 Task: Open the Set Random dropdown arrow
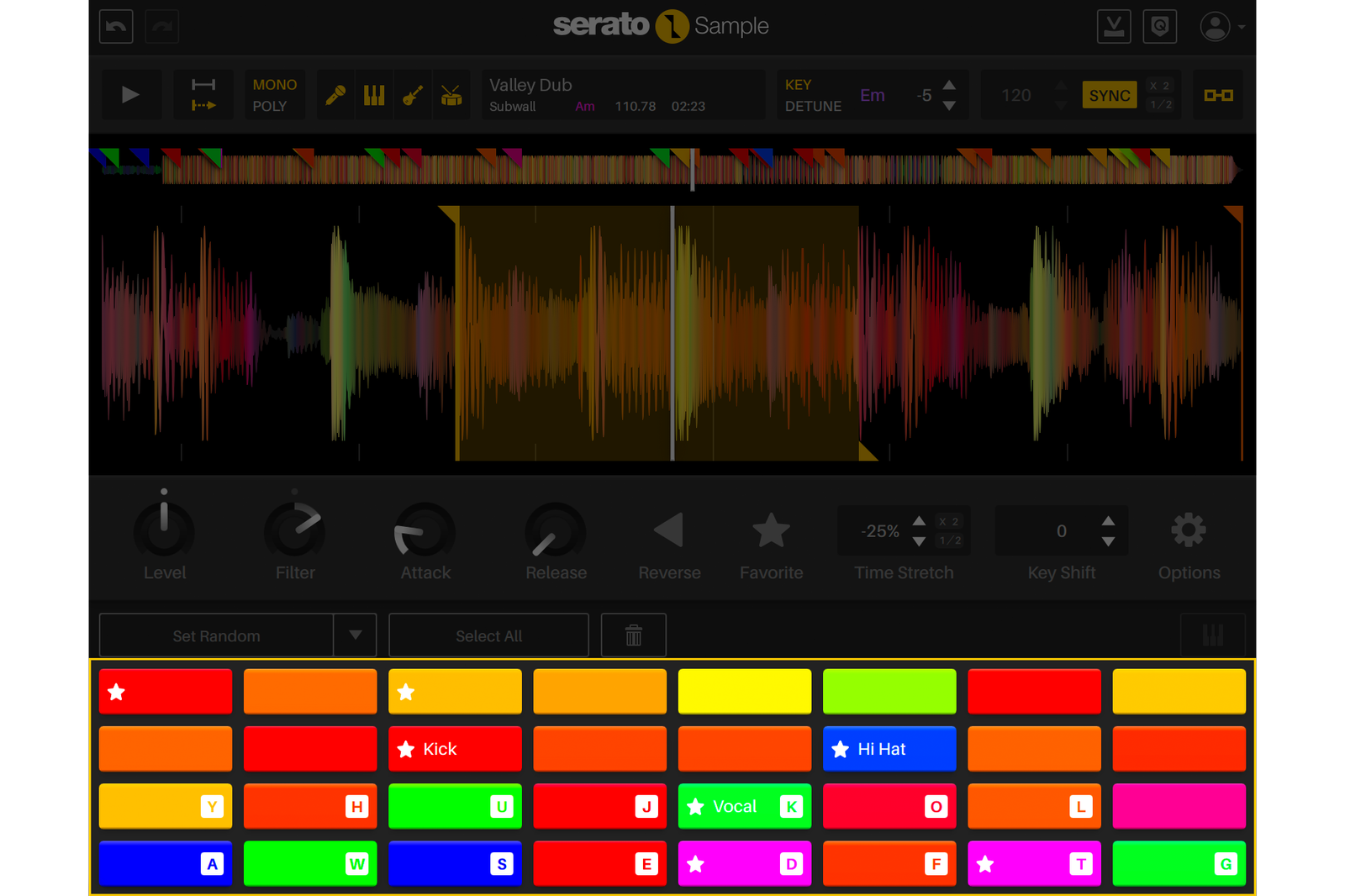click(356, 635)
